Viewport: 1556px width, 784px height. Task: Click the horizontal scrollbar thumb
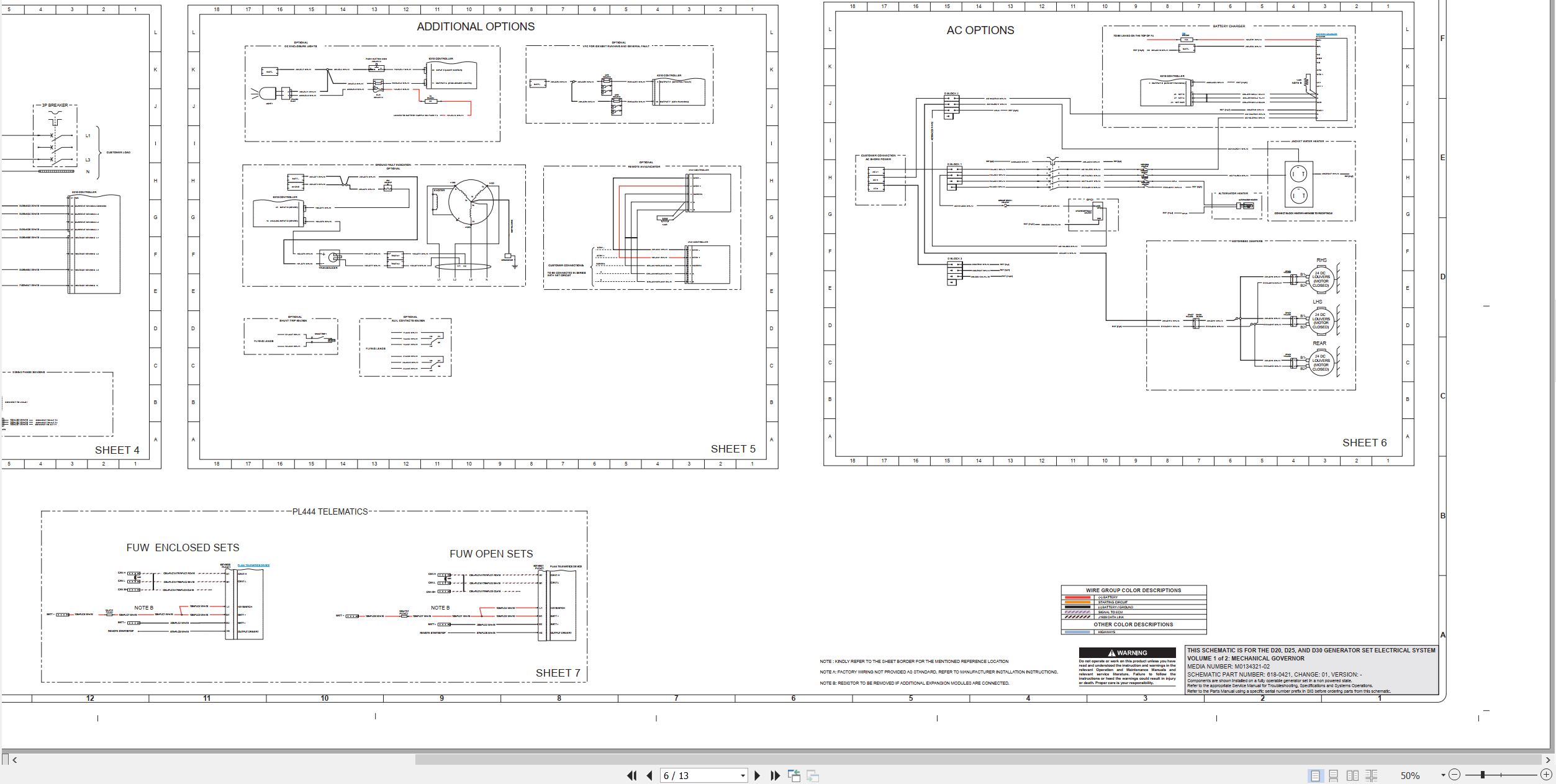(x=977, y=759)
